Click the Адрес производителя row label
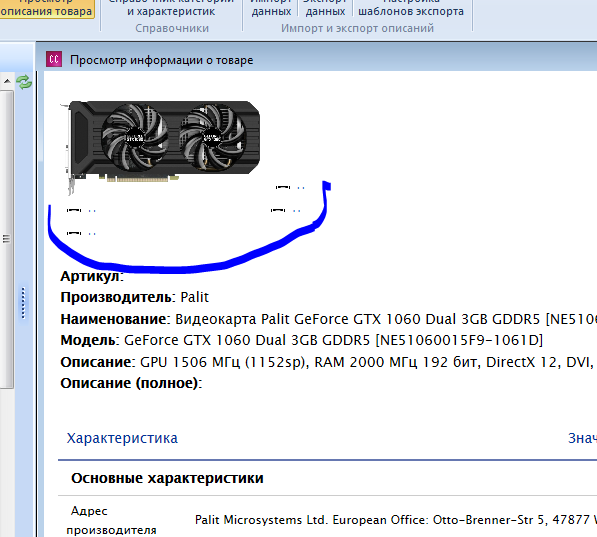This screenshot has height=537, width=597. pos(111,520)
